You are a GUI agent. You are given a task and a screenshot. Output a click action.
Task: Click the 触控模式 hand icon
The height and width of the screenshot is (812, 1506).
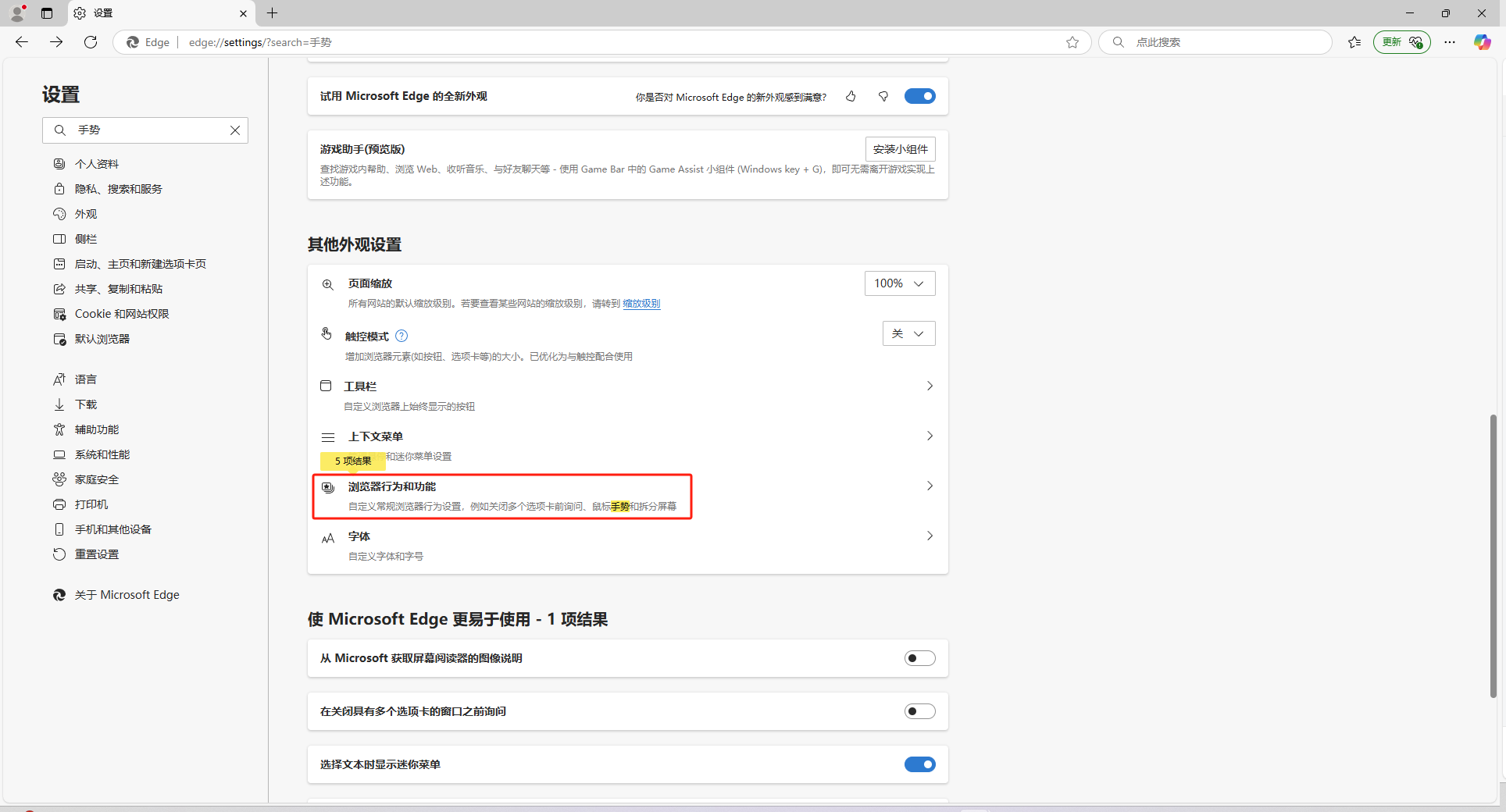(327, 334)
